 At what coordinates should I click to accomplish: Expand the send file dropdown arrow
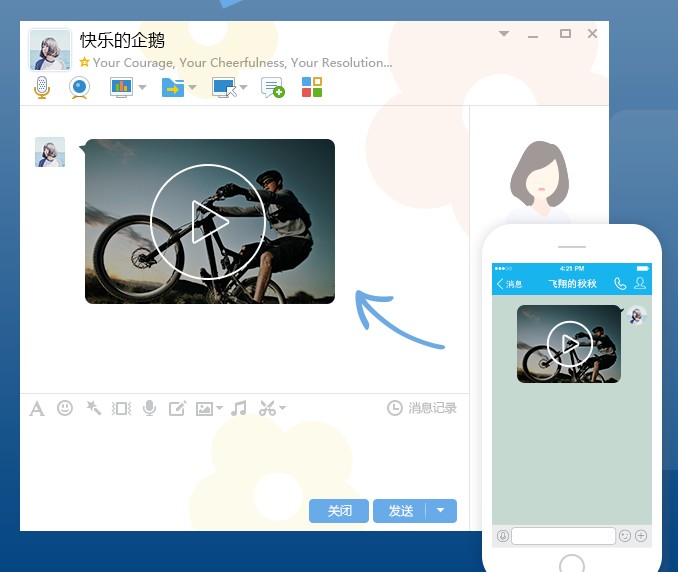click(192, 87)
